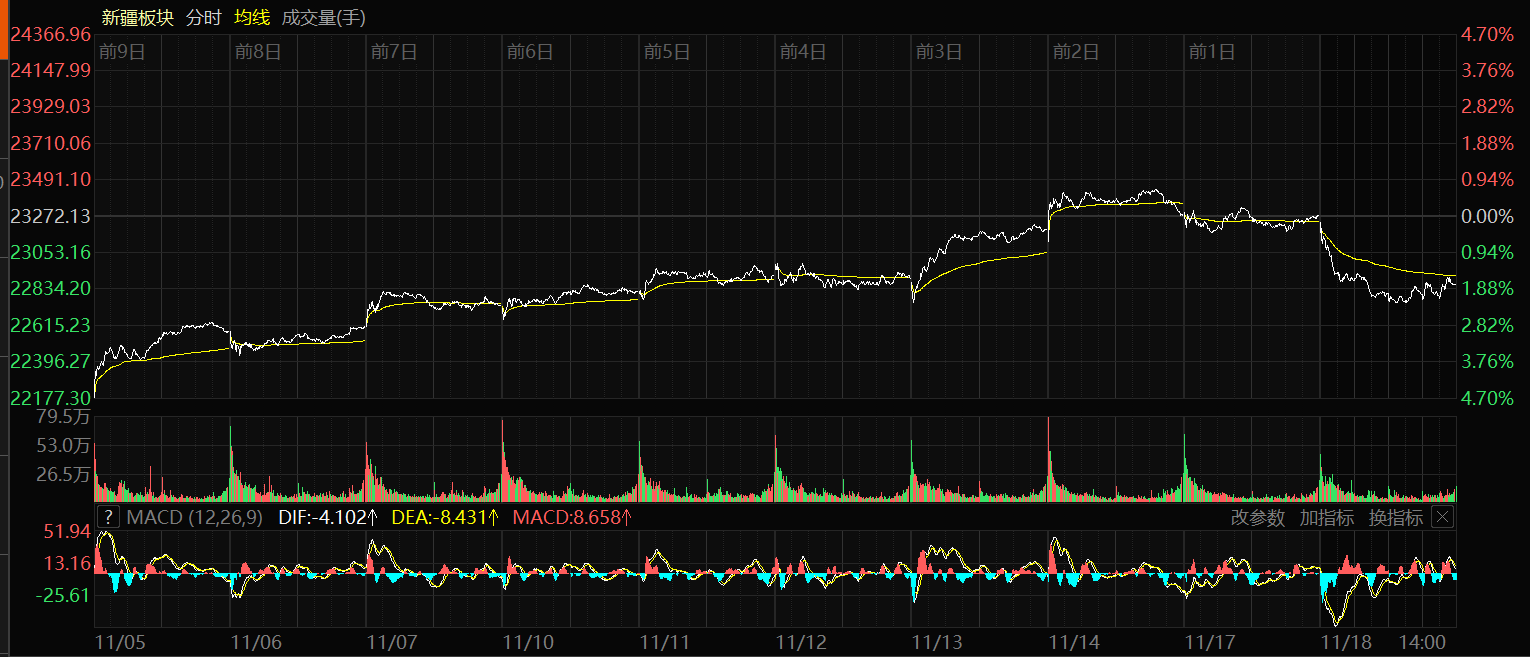This screenshot has width=1530, height=657.
Task: Toggle the 均线 average line label
Action: point(251,17)
